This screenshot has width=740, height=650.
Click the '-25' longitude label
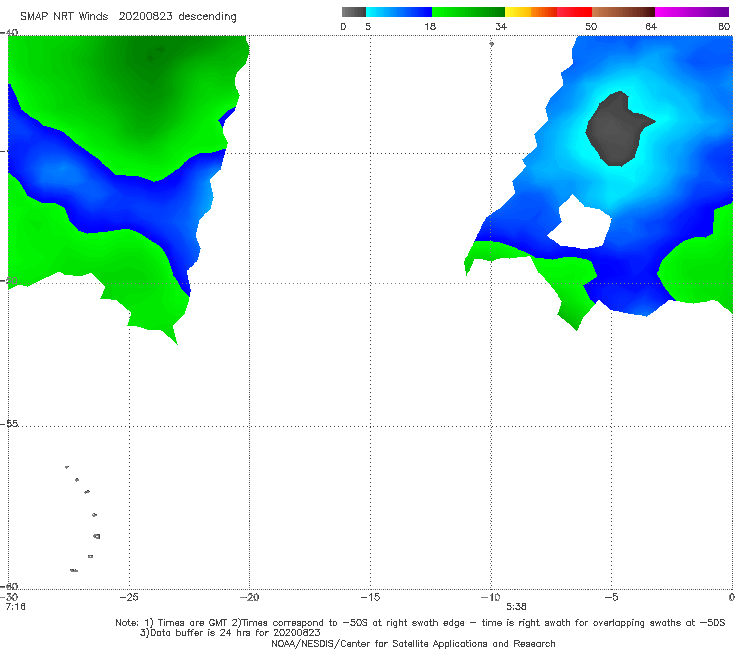pos(129,597)
